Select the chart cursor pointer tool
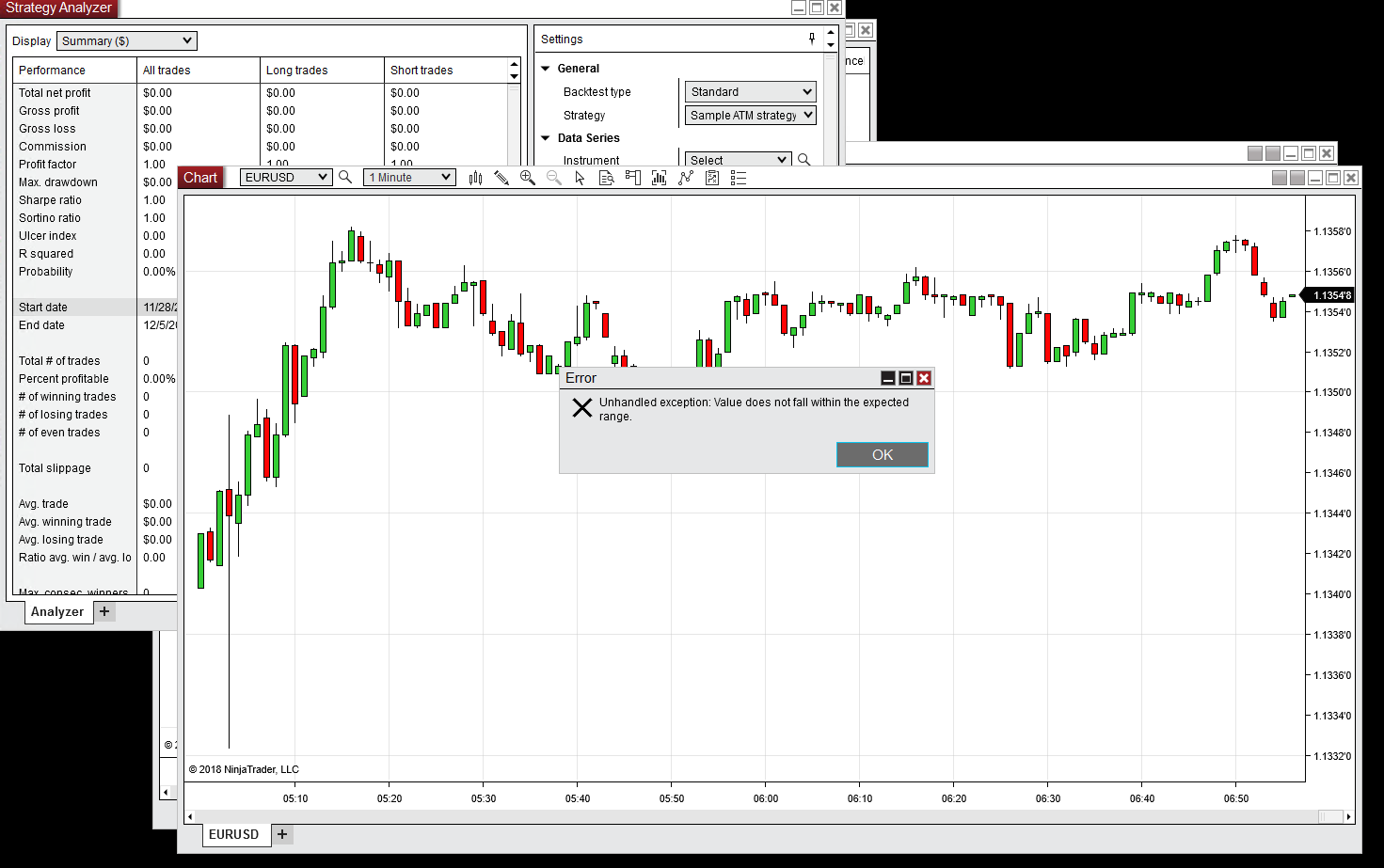The image size is (1384, 868). click(581, 178)
